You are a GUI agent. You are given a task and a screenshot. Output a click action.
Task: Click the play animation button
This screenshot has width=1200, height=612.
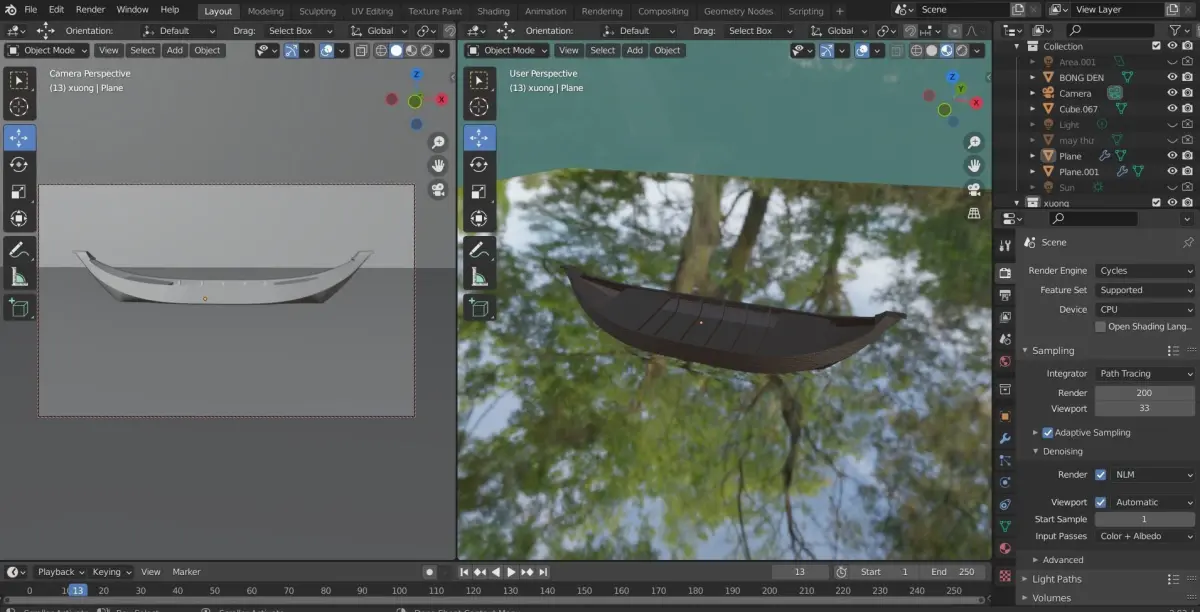tap(511, 572)
